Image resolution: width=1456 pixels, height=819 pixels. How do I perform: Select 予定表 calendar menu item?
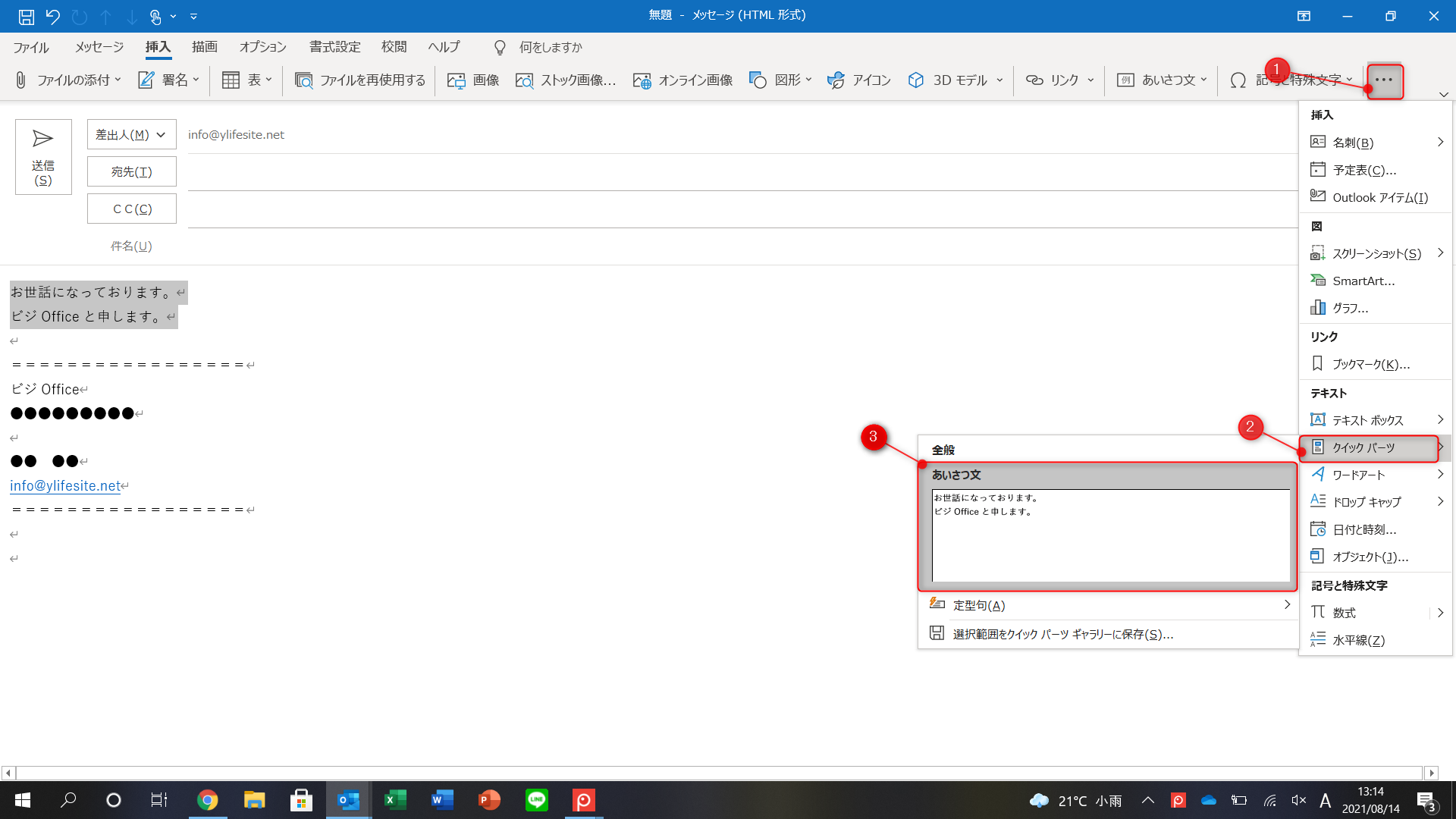(x=1376, y=170)
